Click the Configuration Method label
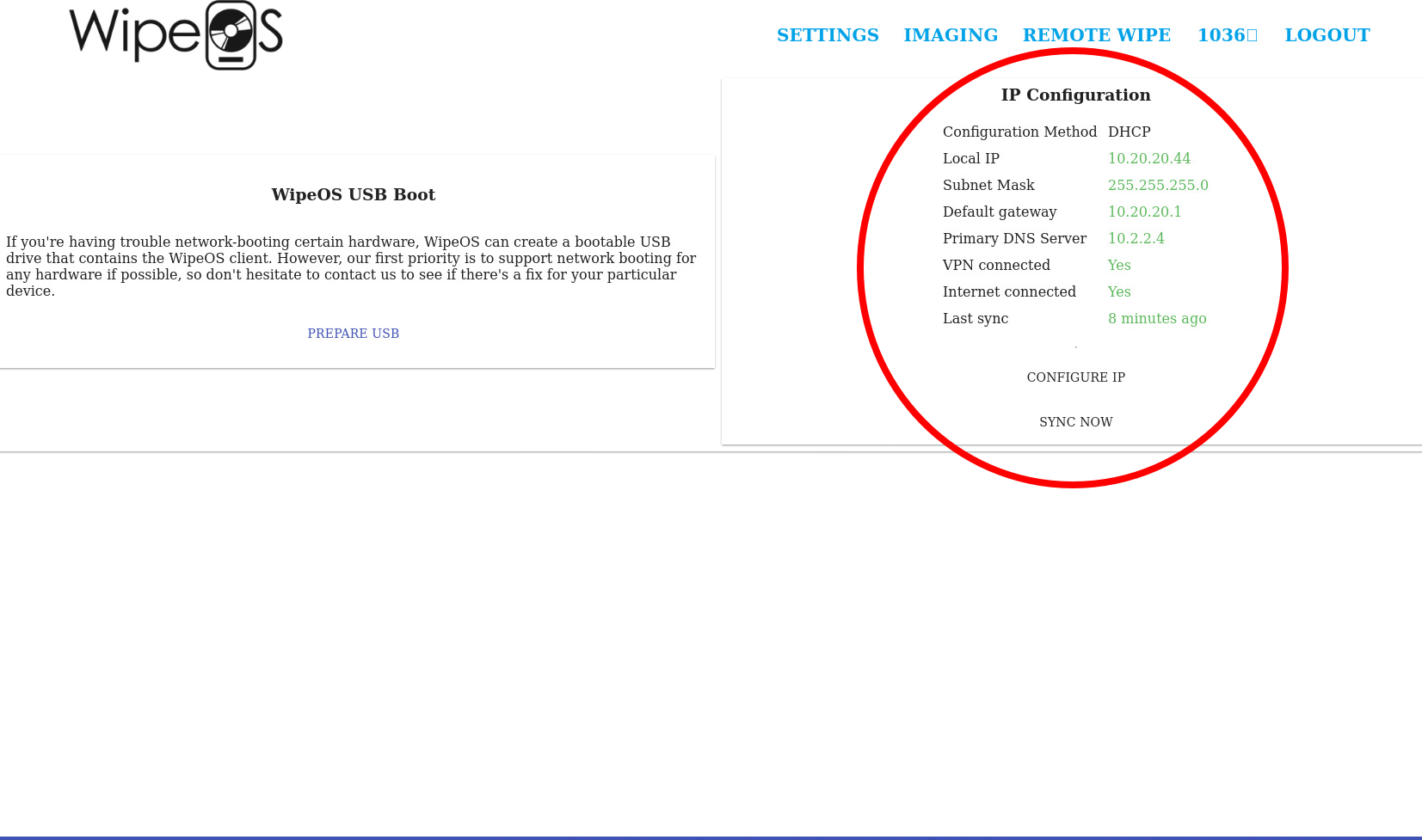This screenshot has height=840, width=1422. (1020, 132)
